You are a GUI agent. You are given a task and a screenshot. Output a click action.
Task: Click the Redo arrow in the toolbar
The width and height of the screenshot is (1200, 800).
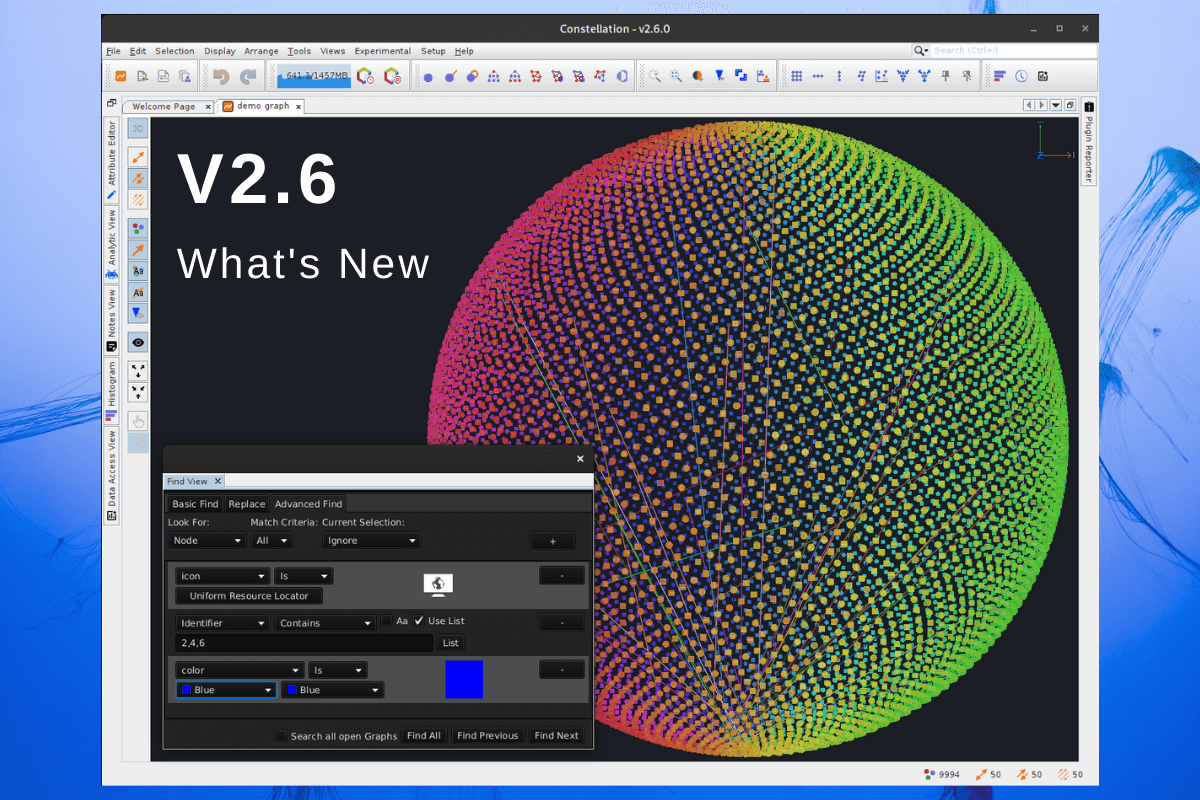point(247,76)
